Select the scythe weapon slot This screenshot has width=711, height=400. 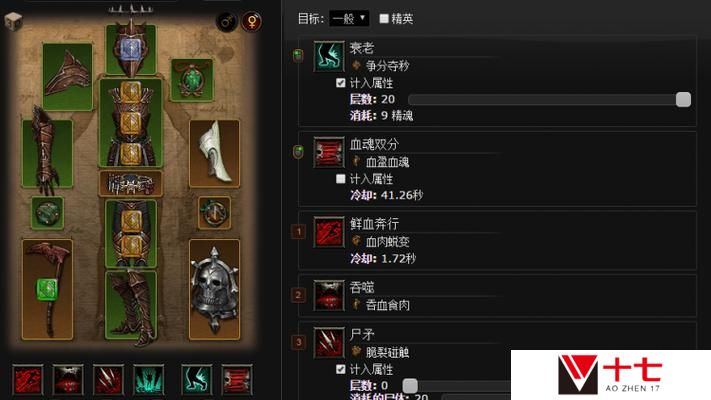point(47,289)
